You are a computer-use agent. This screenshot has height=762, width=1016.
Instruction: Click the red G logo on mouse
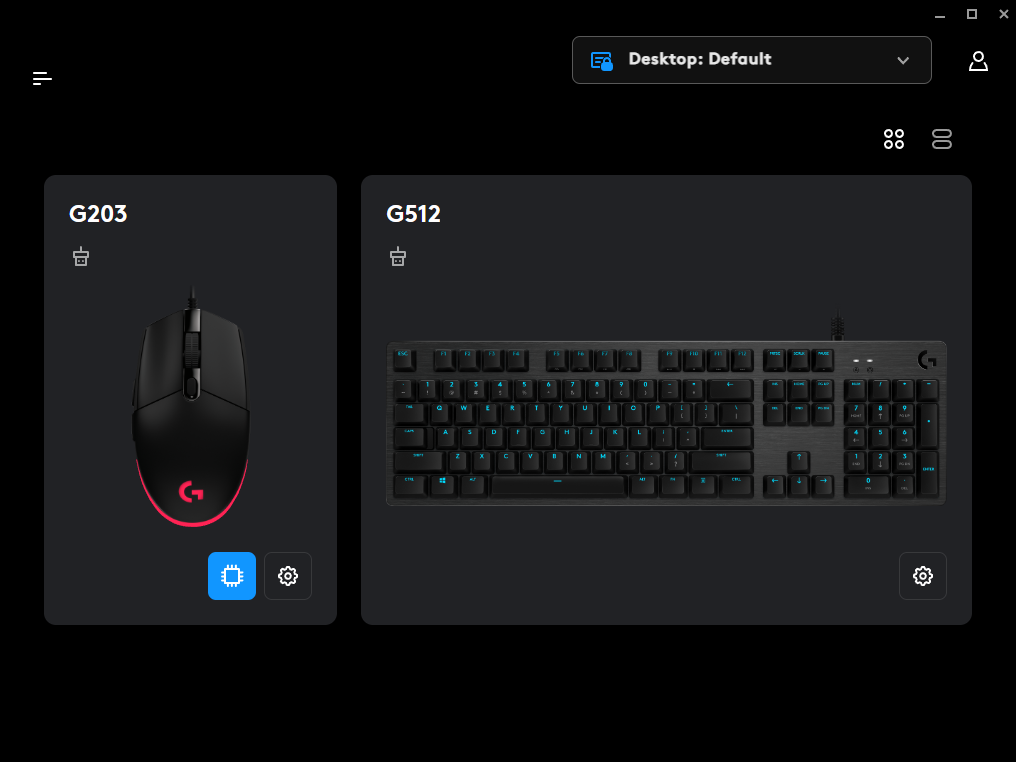tap(191, 492)
